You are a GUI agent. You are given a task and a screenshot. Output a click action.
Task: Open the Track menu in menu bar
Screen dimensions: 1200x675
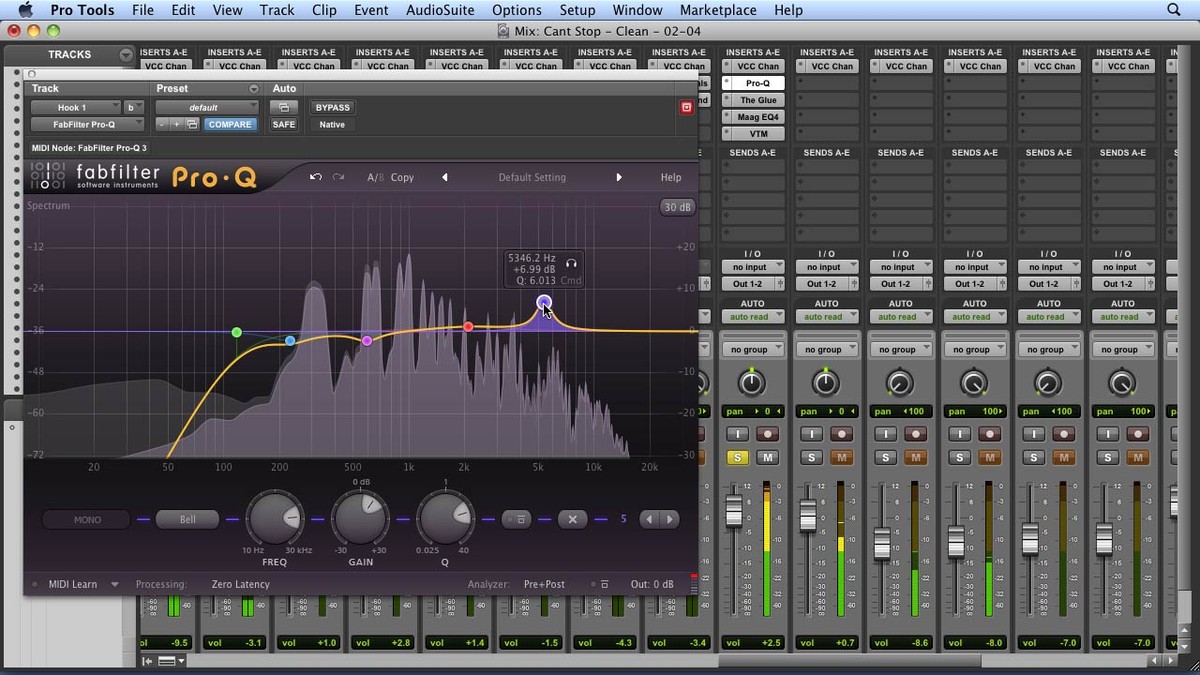point(277,10)
